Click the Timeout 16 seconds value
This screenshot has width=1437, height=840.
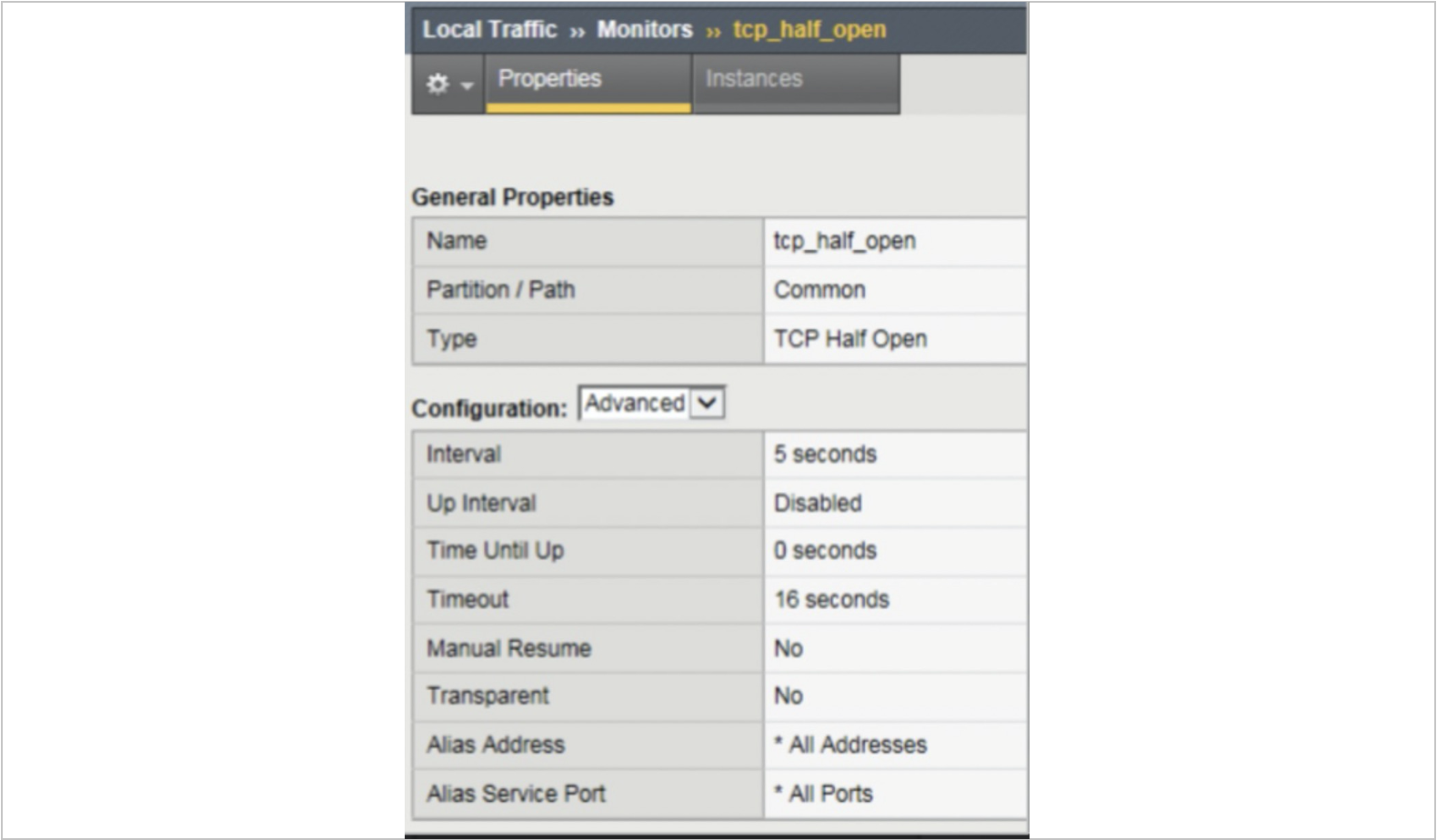point(831,600)
